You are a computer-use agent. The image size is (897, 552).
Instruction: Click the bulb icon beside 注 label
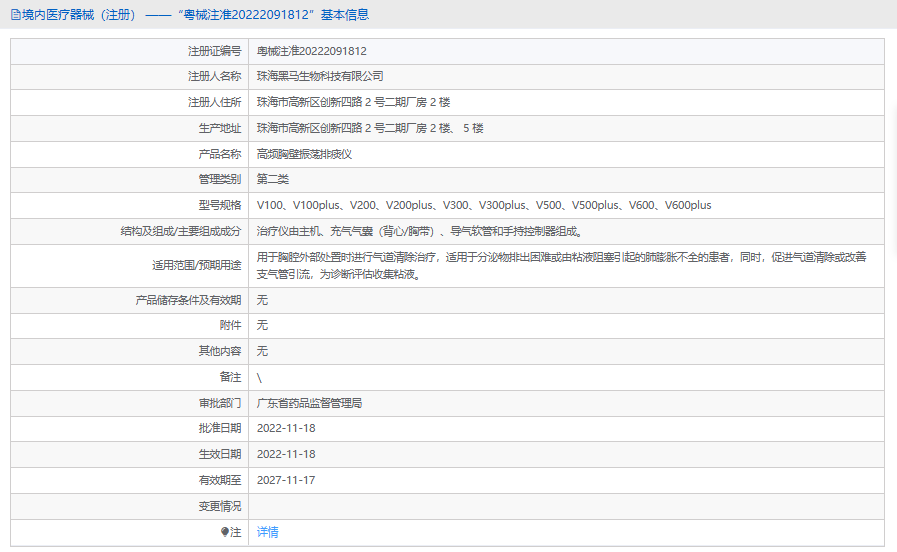click(x=225, y=532)
